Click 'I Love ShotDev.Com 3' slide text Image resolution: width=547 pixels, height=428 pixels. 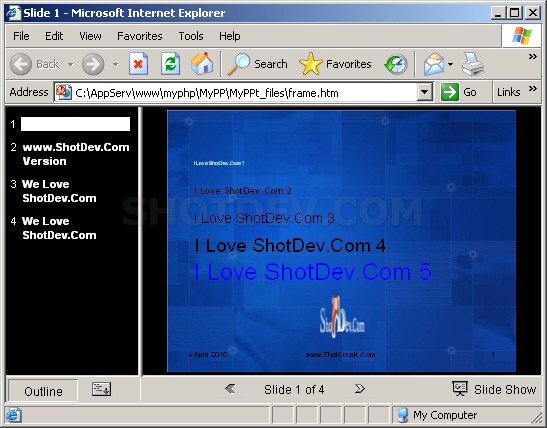264,218
